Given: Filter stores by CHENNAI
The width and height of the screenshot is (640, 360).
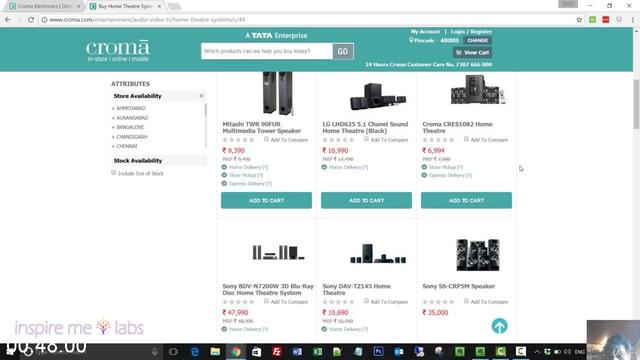Looking at the screenshot, I should pyautogui.click(x=127, y=146).
